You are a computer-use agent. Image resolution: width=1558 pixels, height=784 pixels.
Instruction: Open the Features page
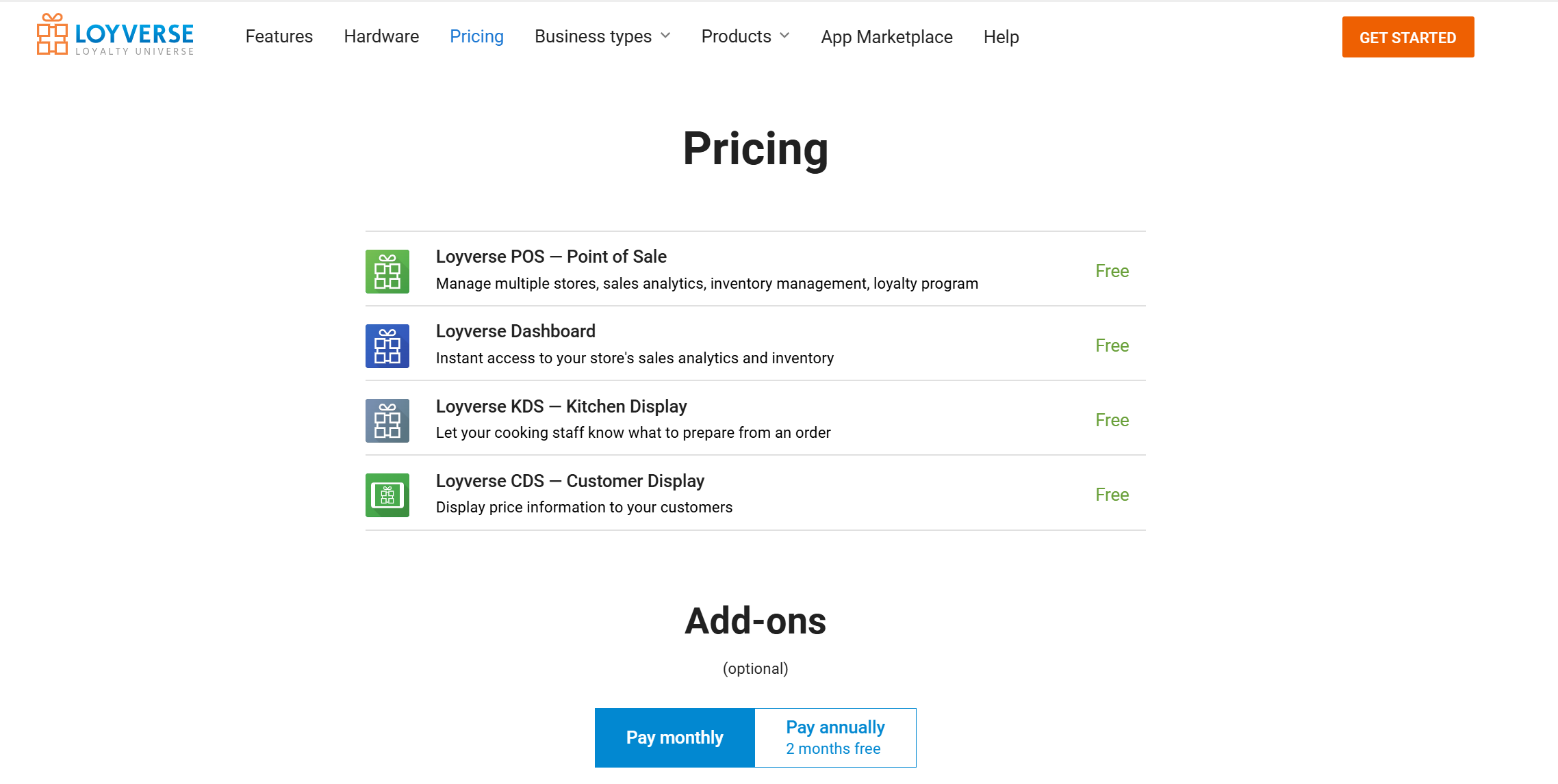click(279, 36)
